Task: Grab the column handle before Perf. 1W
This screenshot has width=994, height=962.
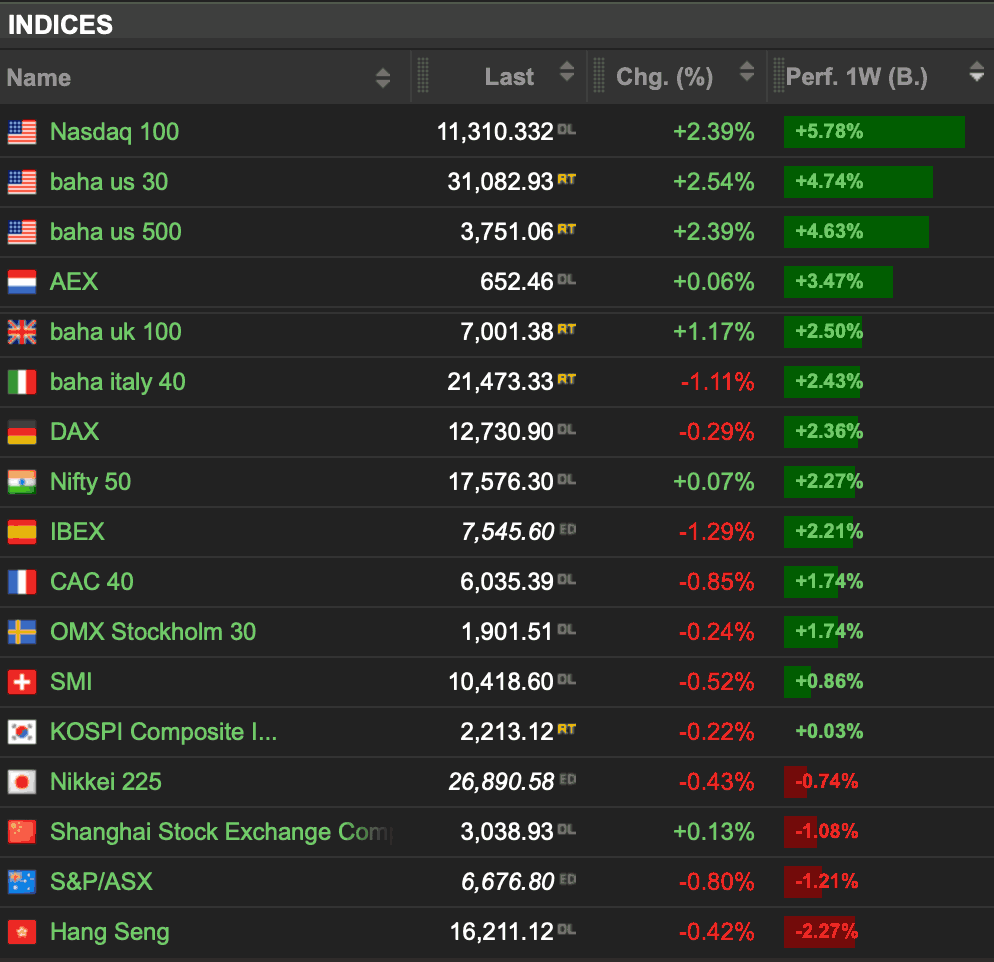Action: (x=778, y=76)
